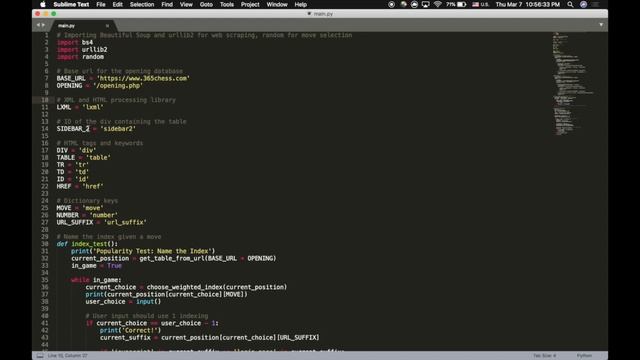Screen dimensions: 640x360
Task: Open the Sublime Text application menu
Action: pyautogui.click(x=71, y=4)
